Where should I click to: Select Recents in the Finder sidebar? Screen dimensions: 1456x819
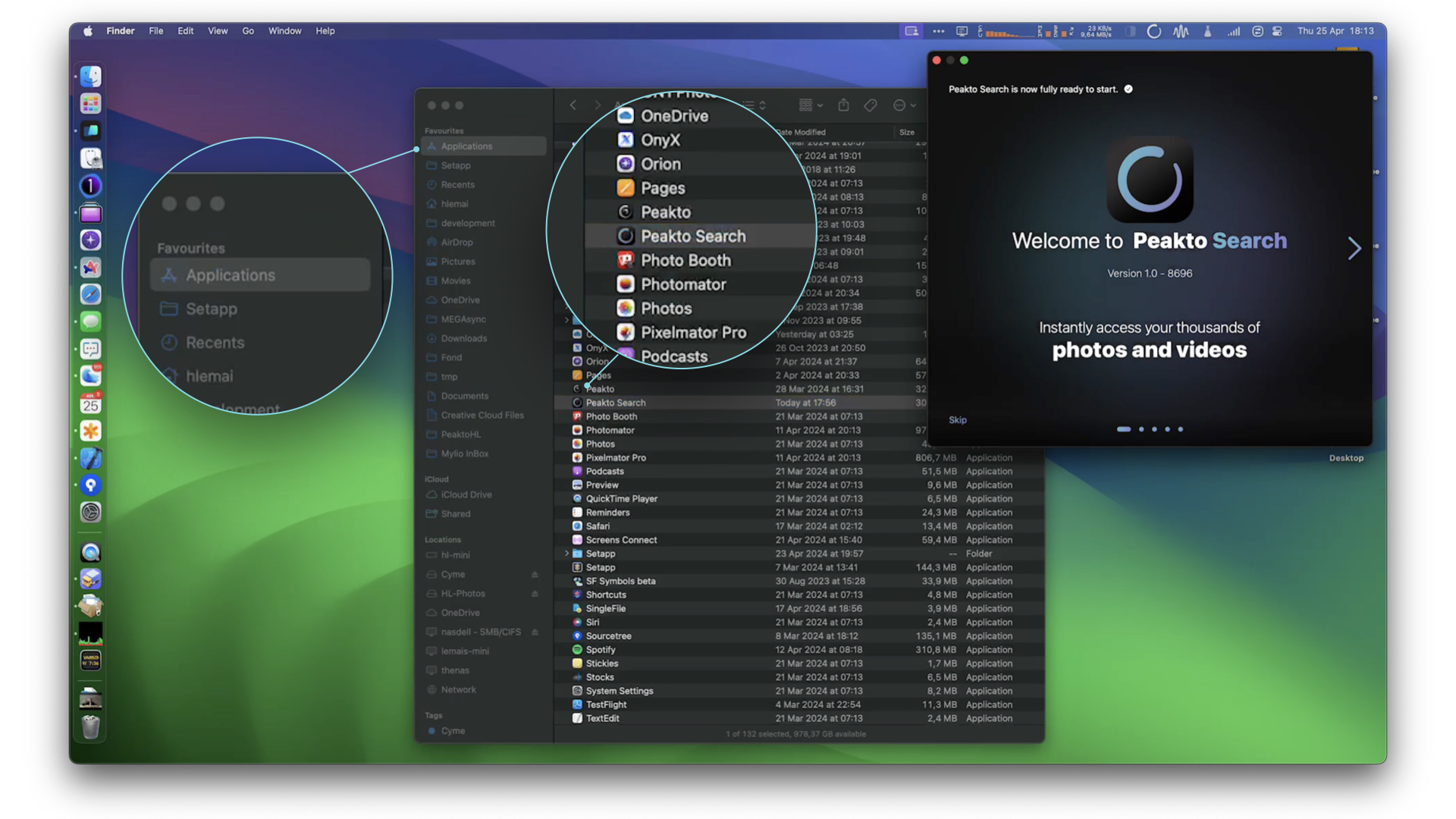(x=483, y=185)
